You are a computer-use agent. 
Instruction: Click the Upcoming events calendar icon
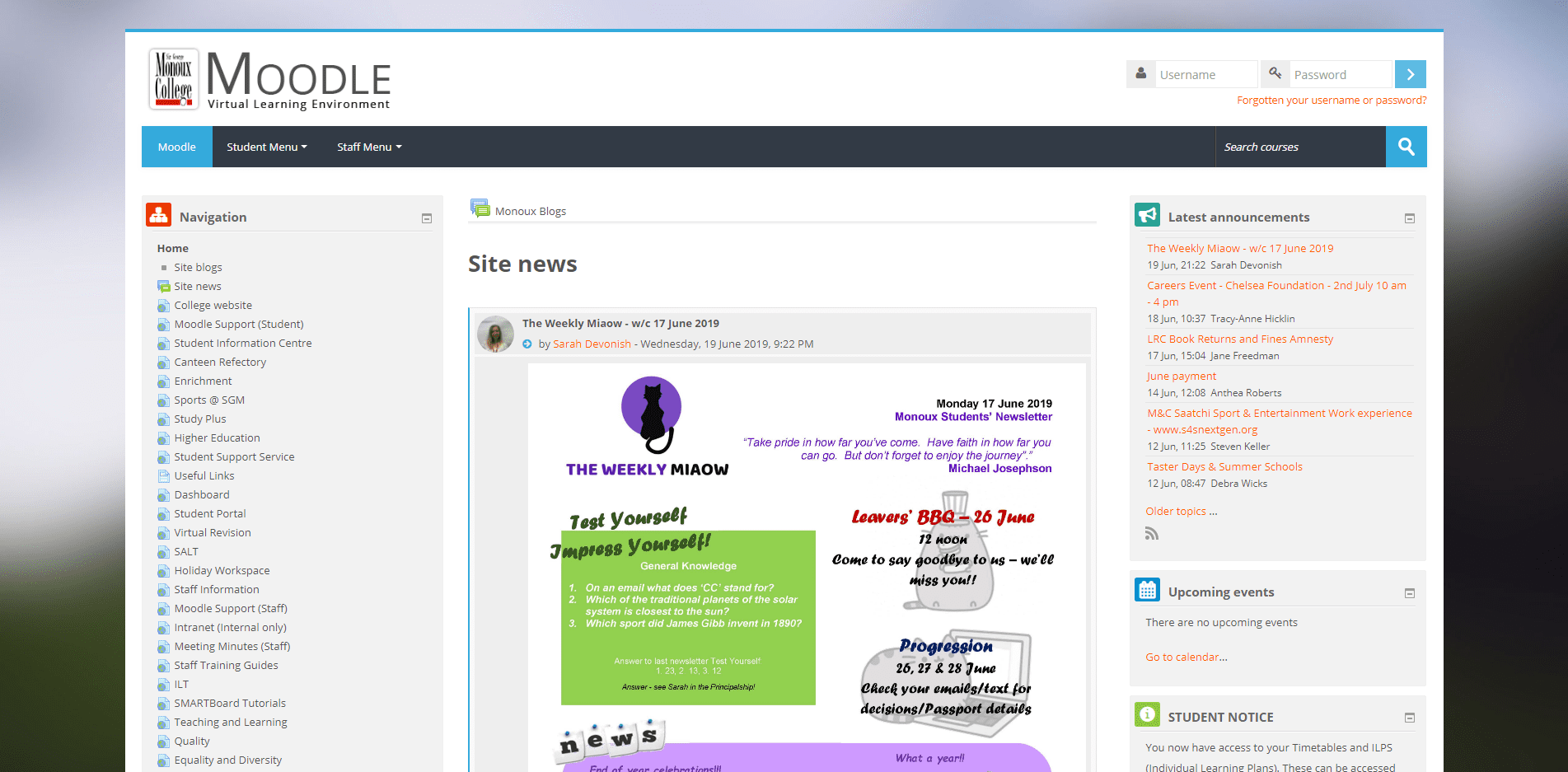click(1147, 590)
